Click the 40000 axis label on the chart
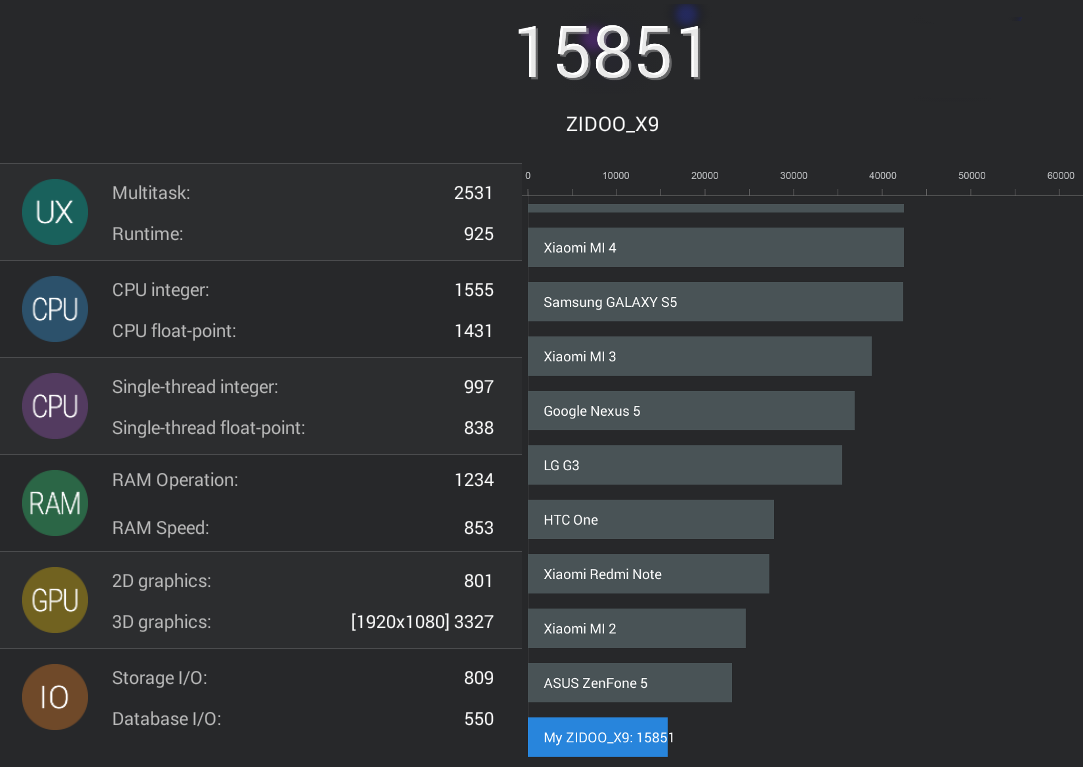1083x767 pixels. pos(883,176)
